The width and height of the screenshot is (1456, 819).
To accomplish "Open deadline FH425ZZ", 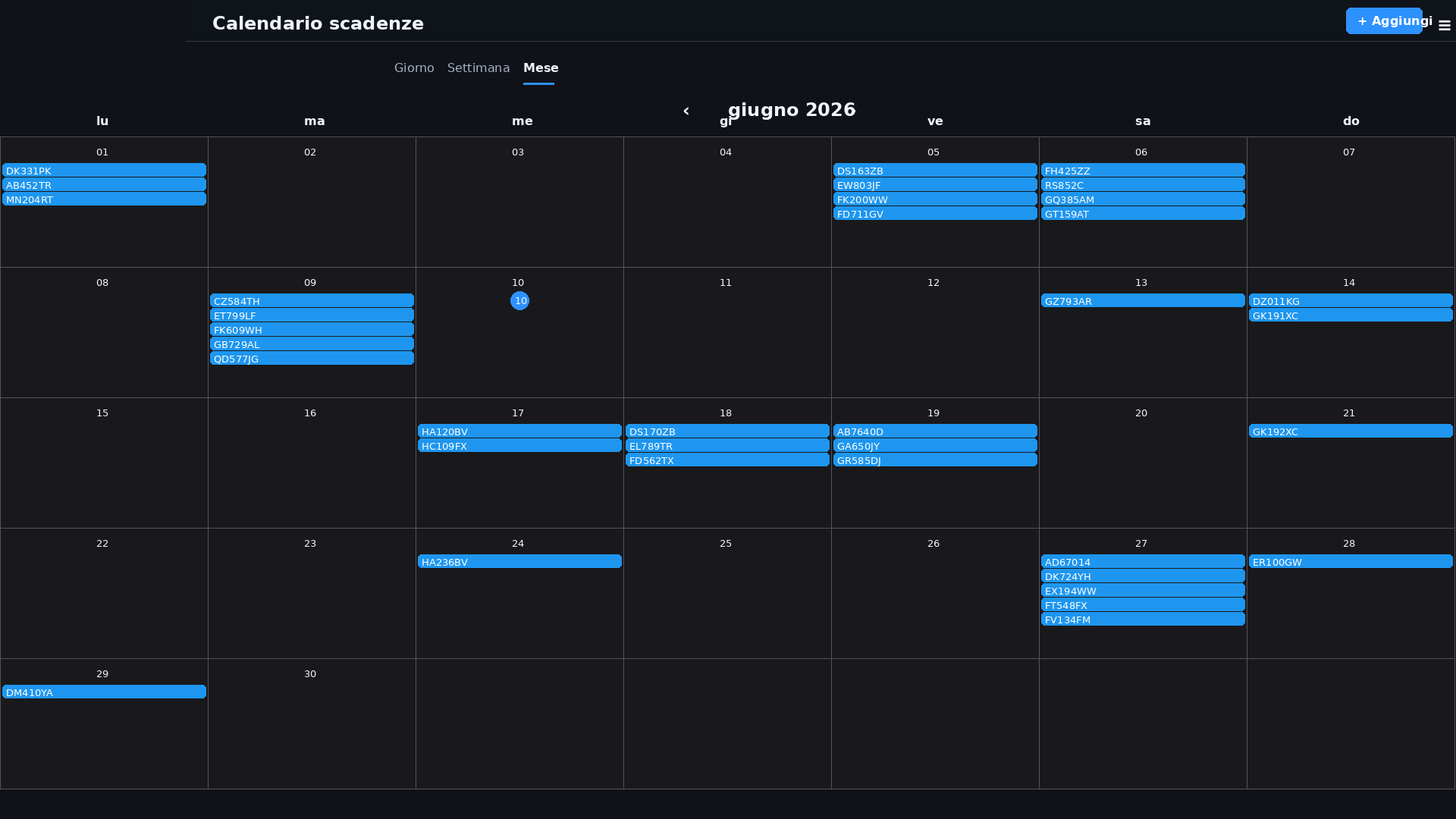I will (x=1143, y=171).
